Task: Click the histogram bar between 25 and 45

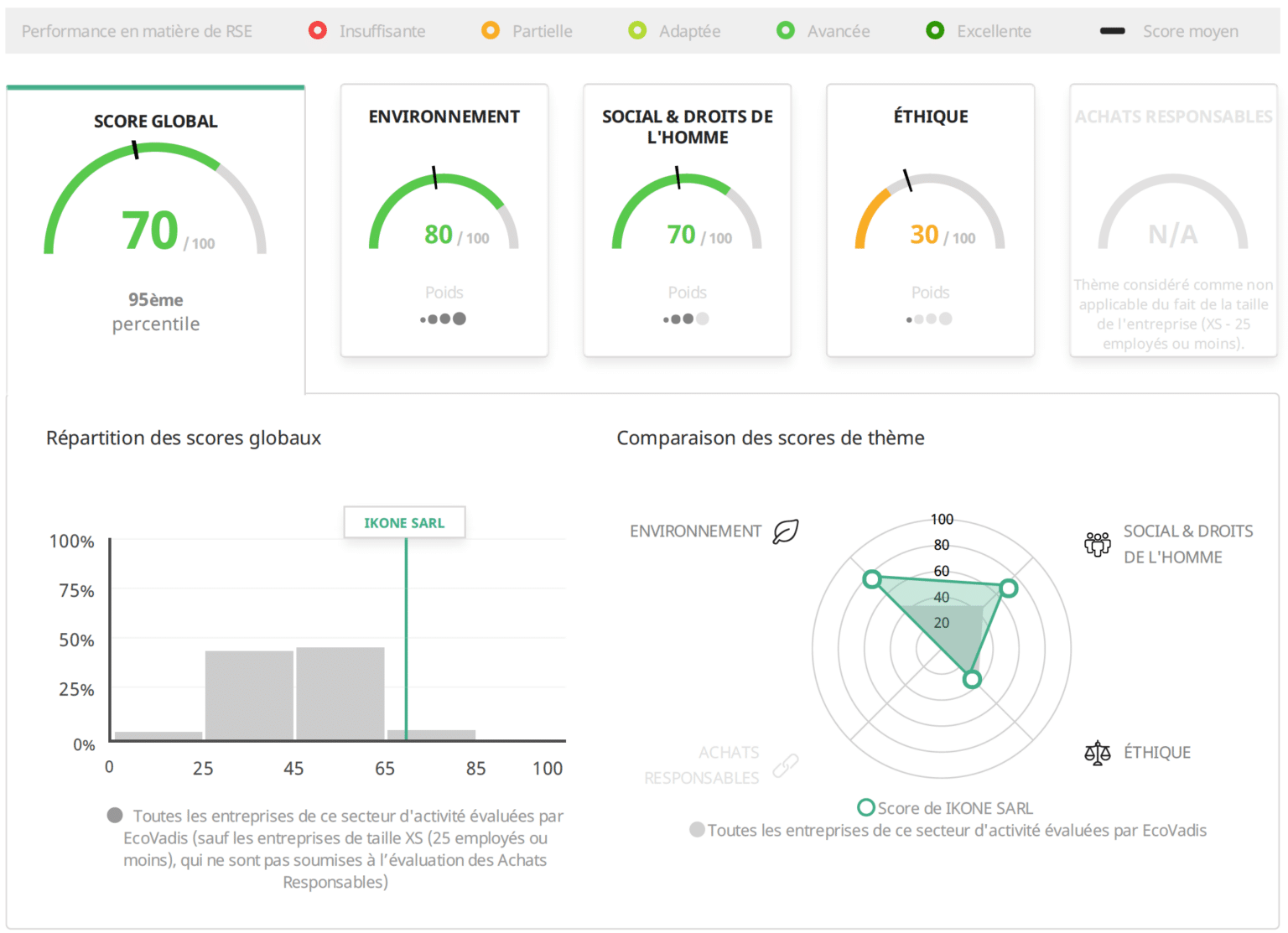Action: pos(249,696)
